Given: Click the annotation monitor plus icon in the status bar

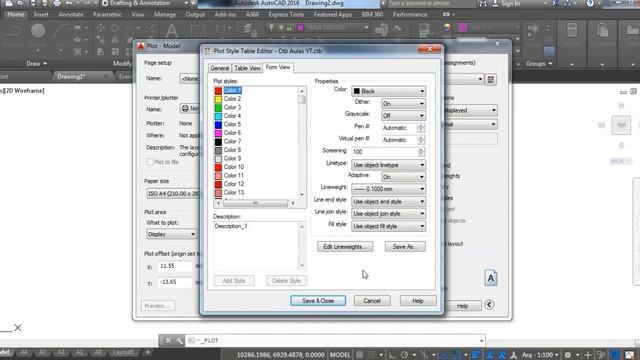Looking at the screenshot, I should click(588, 355).
